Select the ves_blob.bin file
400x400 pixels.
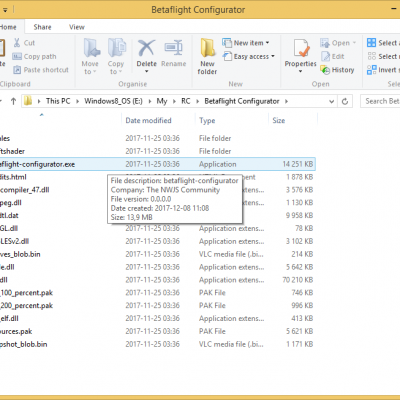[x=20, y=254]
